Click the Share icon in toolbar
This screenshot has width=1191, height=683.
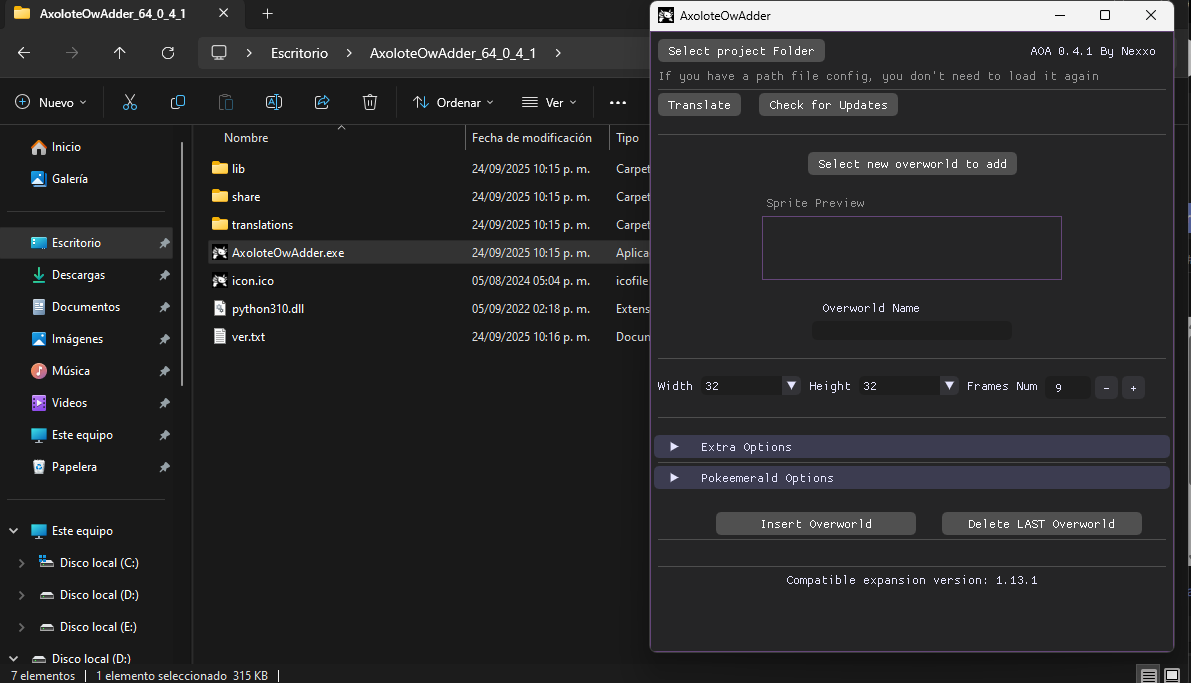[322, 102]
